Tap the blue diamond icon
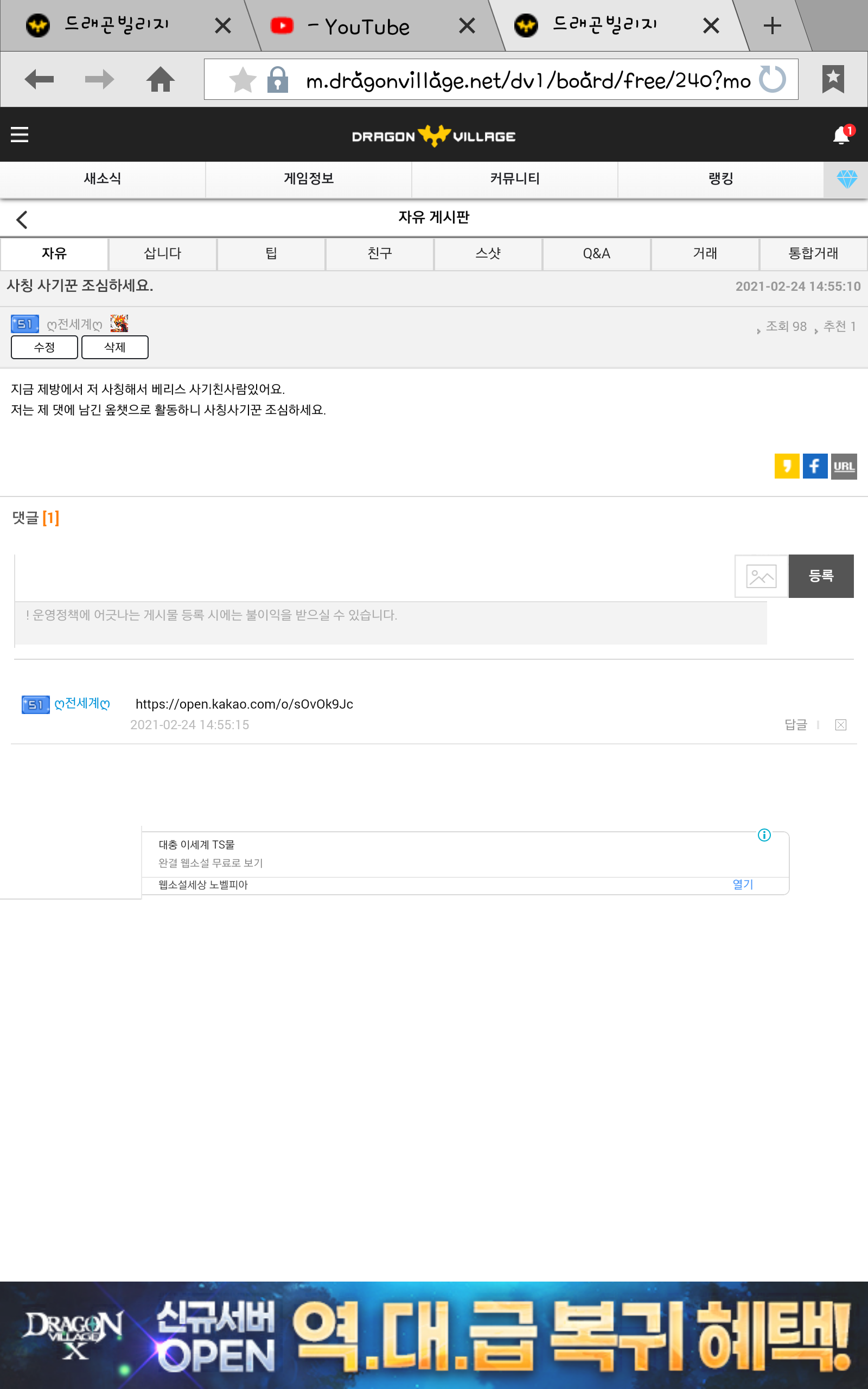 (x=846, y=179)
